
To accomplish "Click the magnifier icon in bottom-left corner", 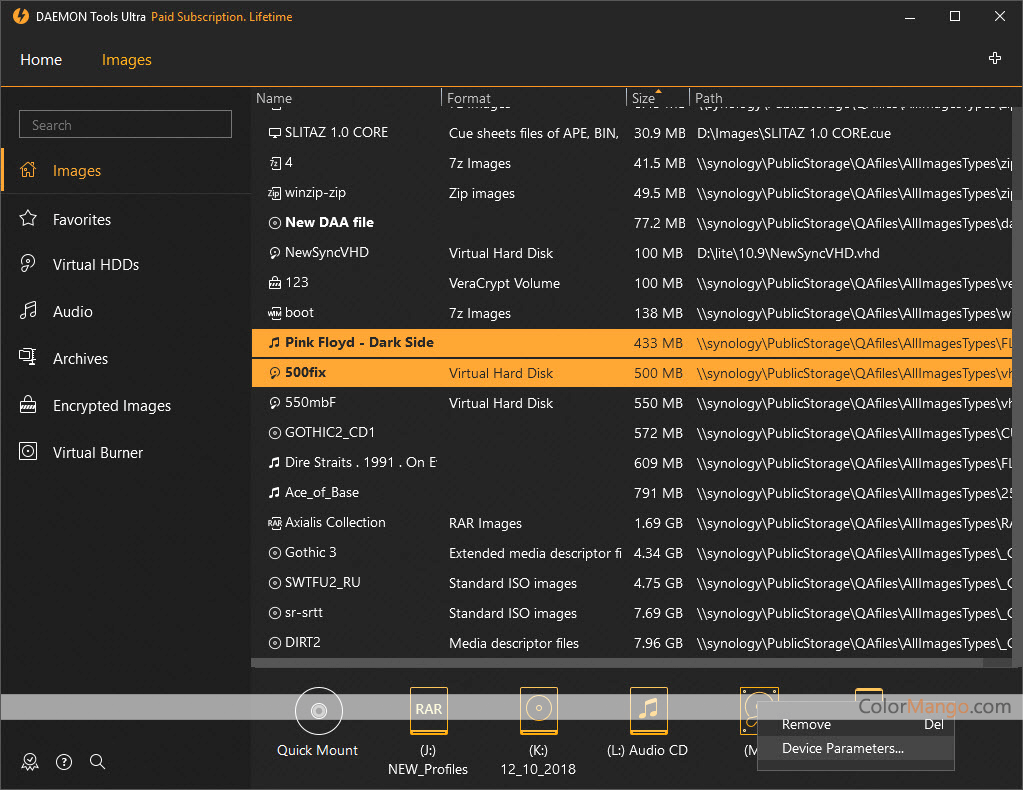I will tap(97, 762).
